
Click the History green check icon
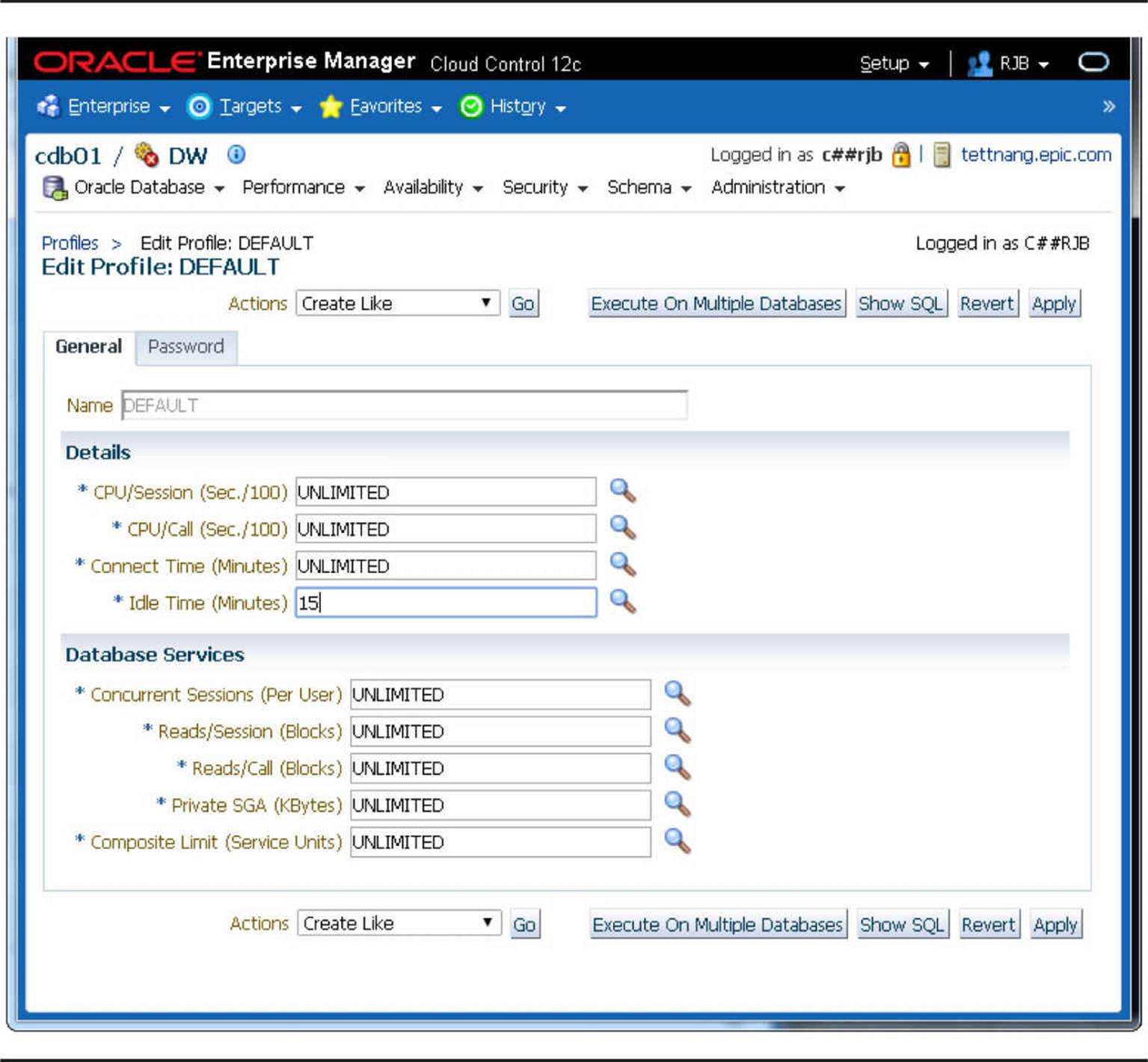(471, 107)
